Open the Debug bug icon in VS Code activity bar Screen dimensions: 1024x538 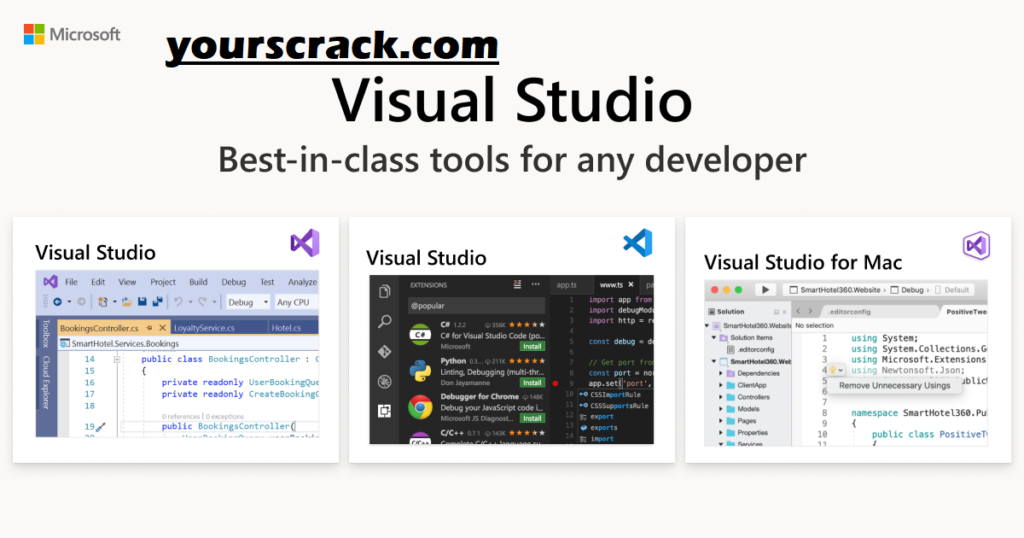tap(385, 381)
